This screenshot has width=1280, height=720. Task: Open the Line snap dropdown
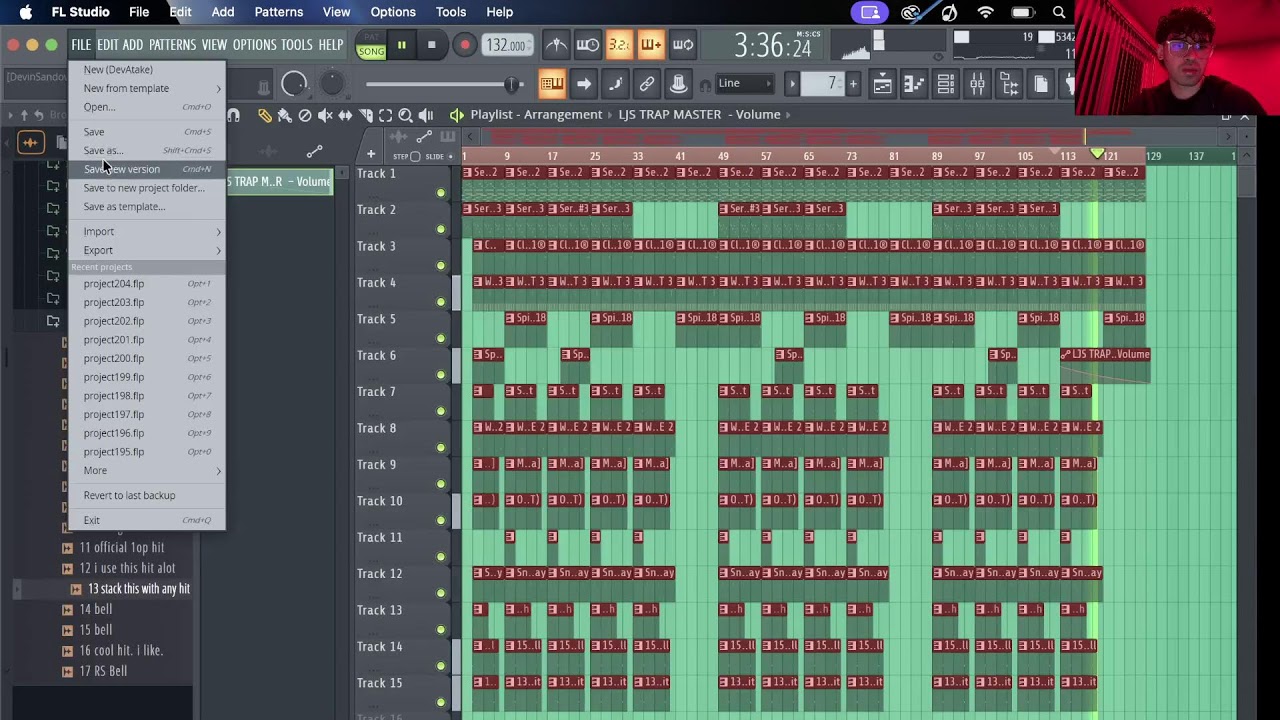(744, 84)
